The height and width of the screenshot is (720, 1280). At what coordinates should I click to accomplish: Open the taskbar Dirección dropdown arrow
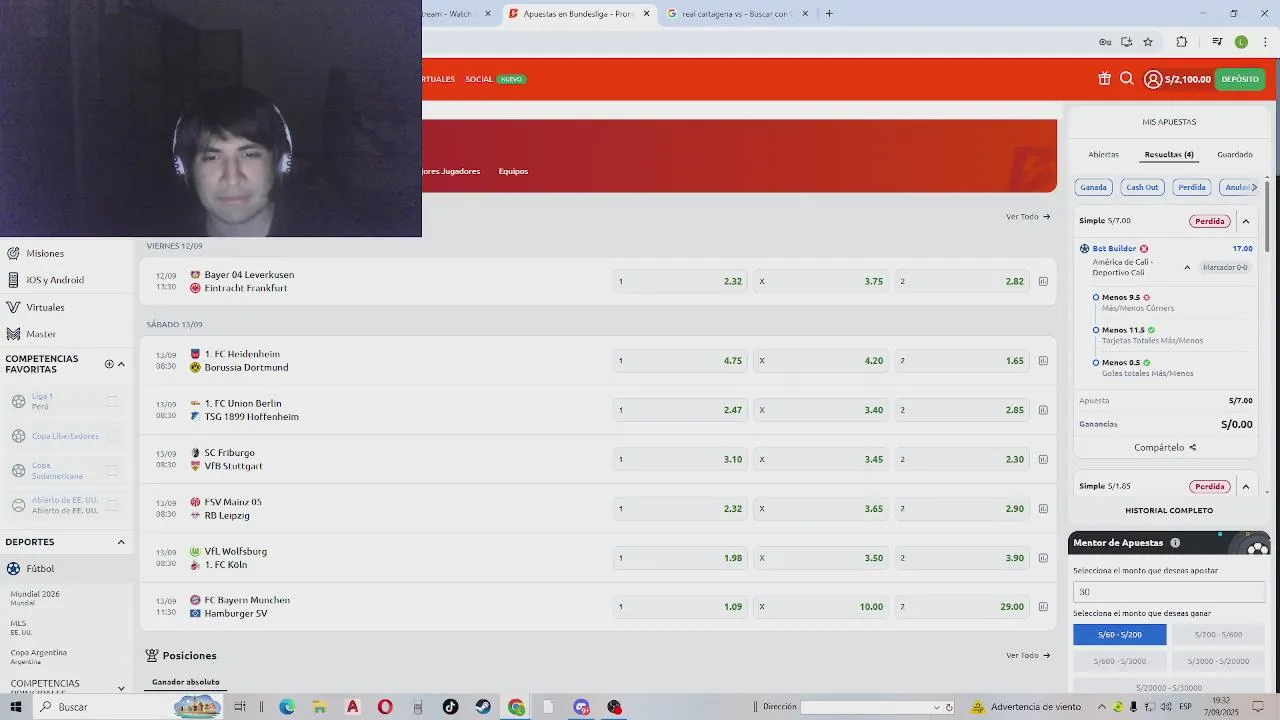coord(936,707)
